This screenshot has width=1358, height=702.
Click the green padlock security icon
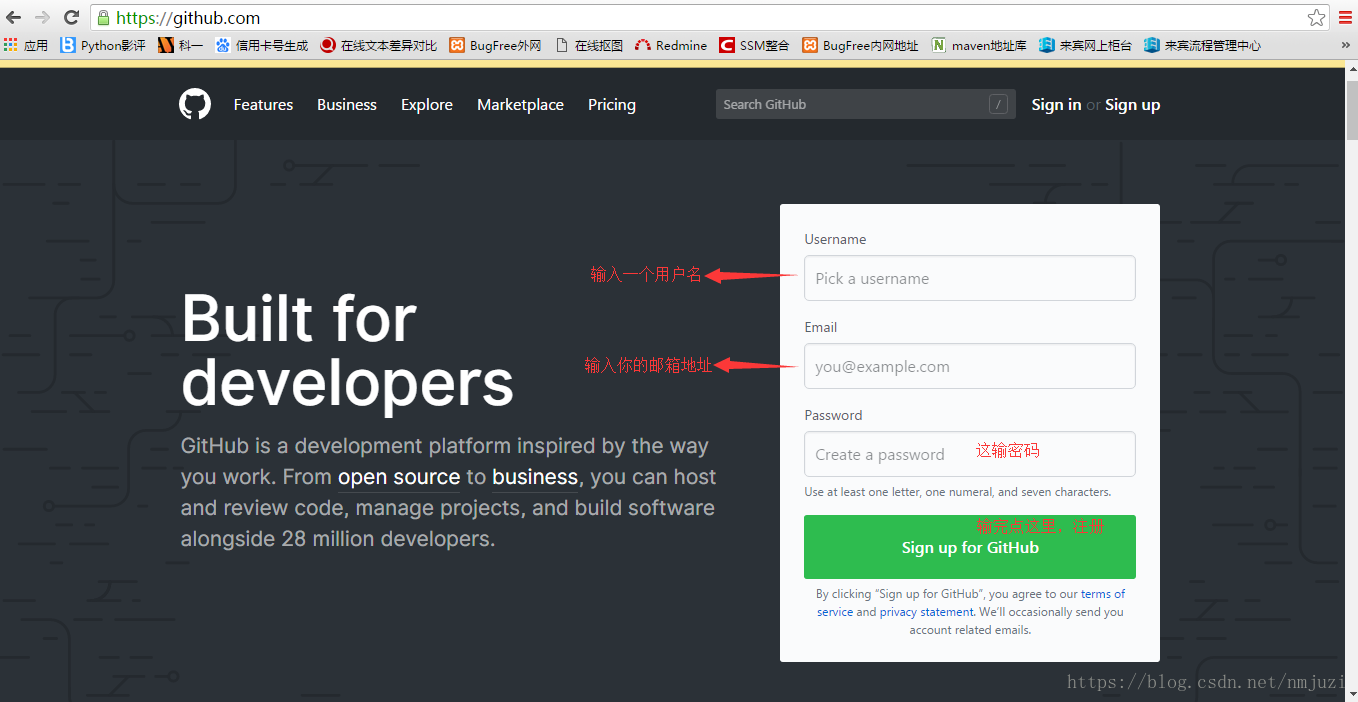[104, 17]
